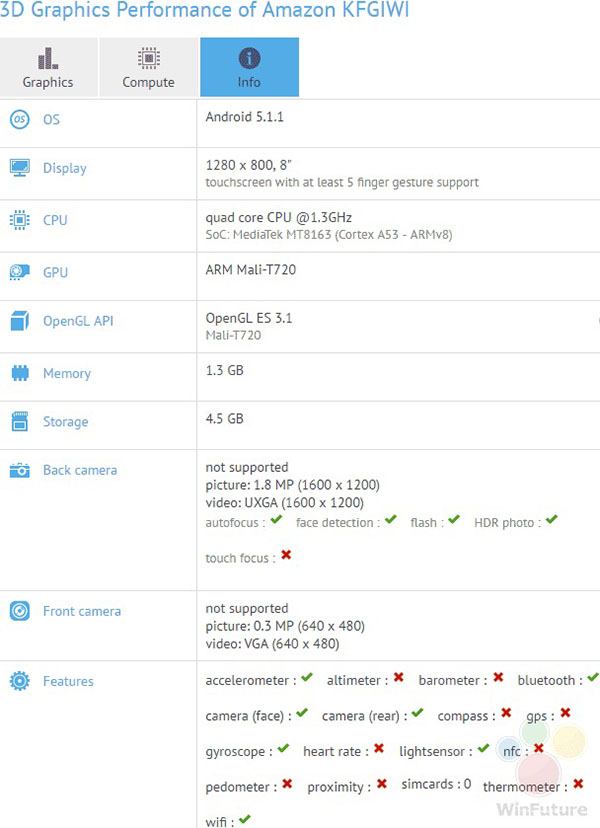
Task: Click the Back camera label
Action: (80, 470)
